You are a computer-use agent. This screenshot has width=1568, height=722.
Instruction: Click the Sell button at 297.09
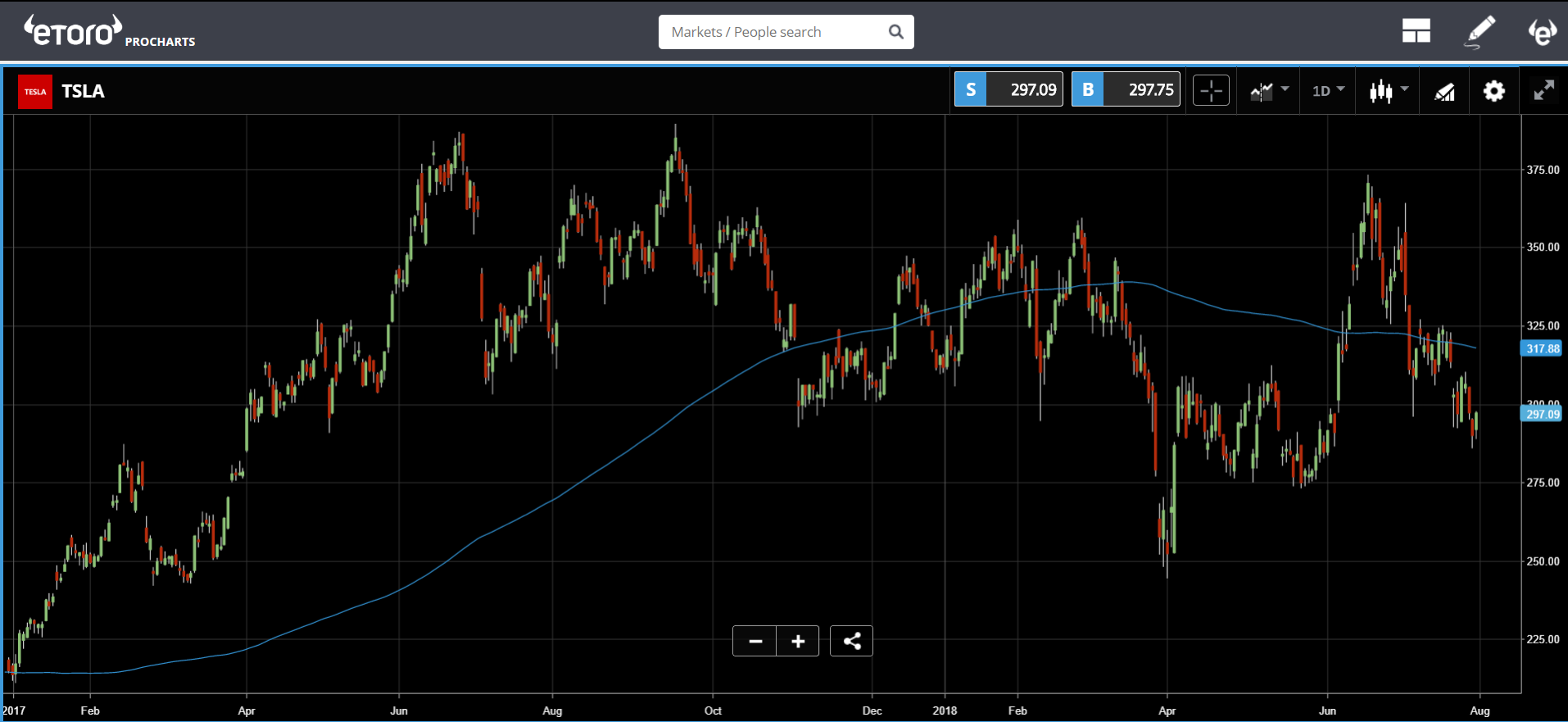click(1008, 89)
